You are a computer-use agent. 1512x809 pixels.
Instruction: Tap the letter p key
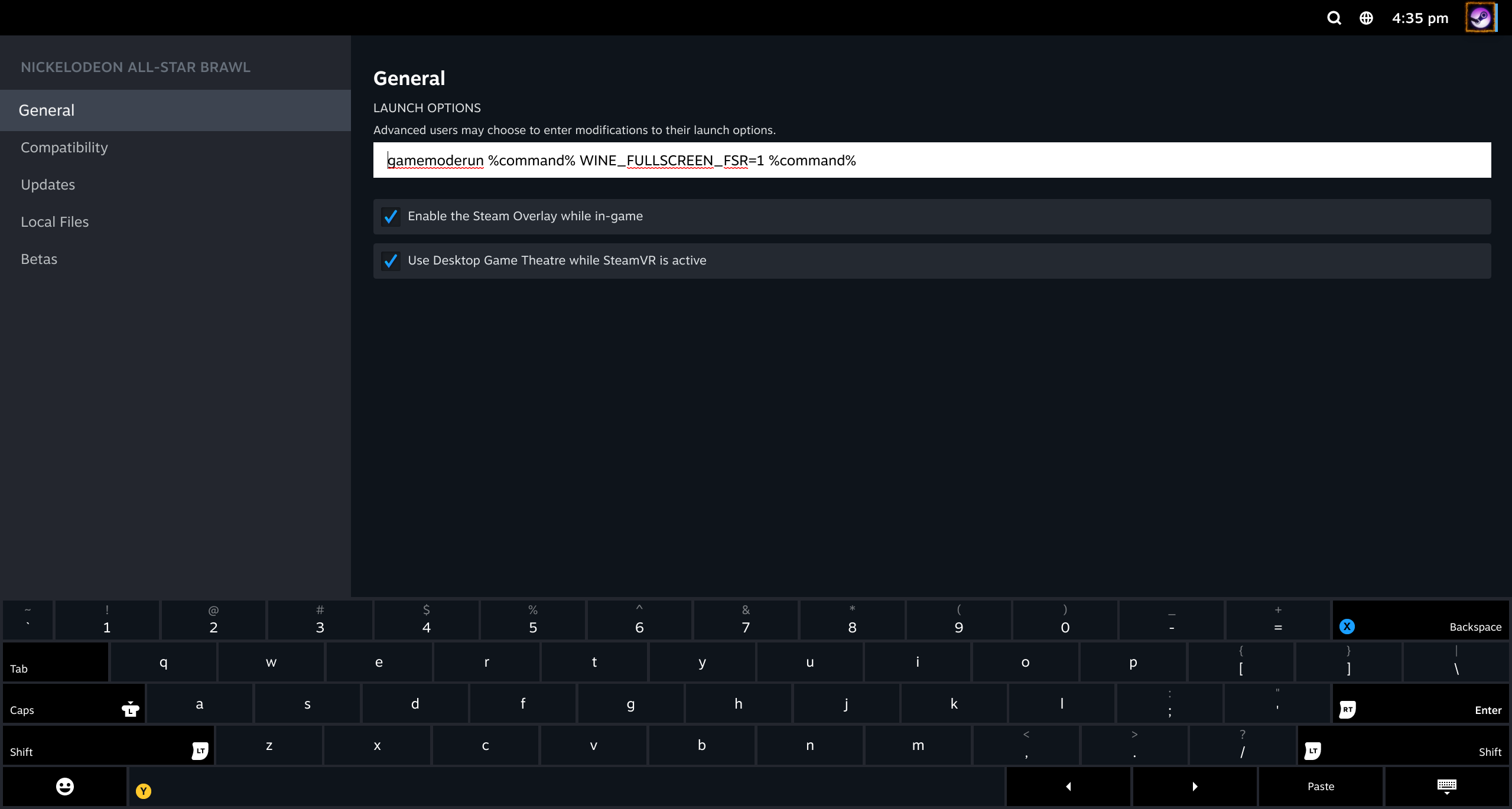pos(1133,662)
